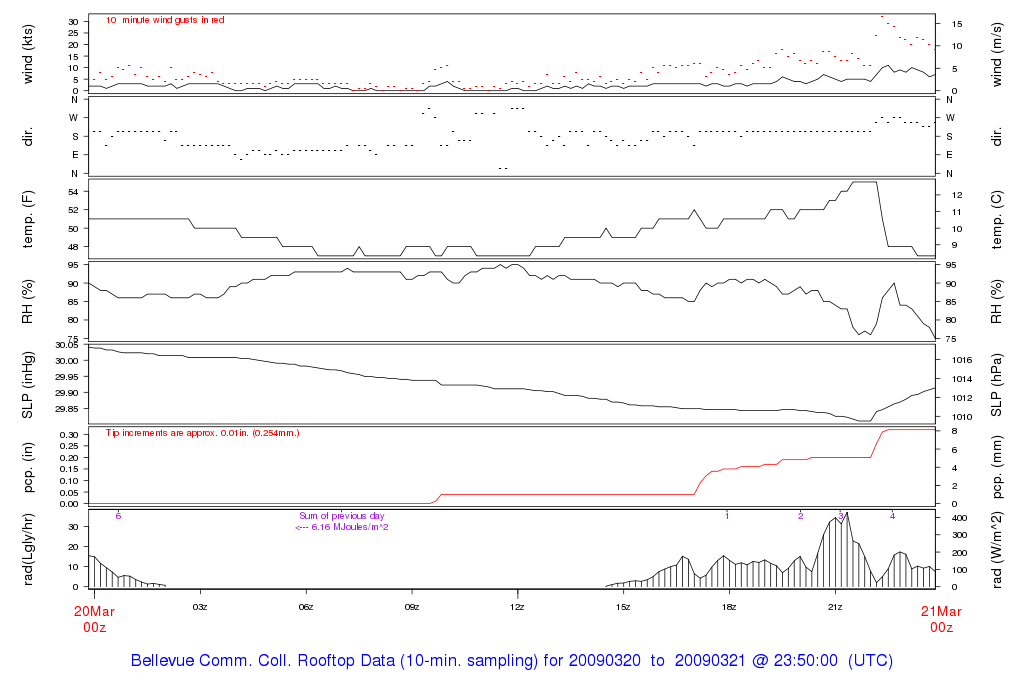1024x700 pixels.
Task: Click the '30.05' pressure axis value
Action: pos(66,345)
